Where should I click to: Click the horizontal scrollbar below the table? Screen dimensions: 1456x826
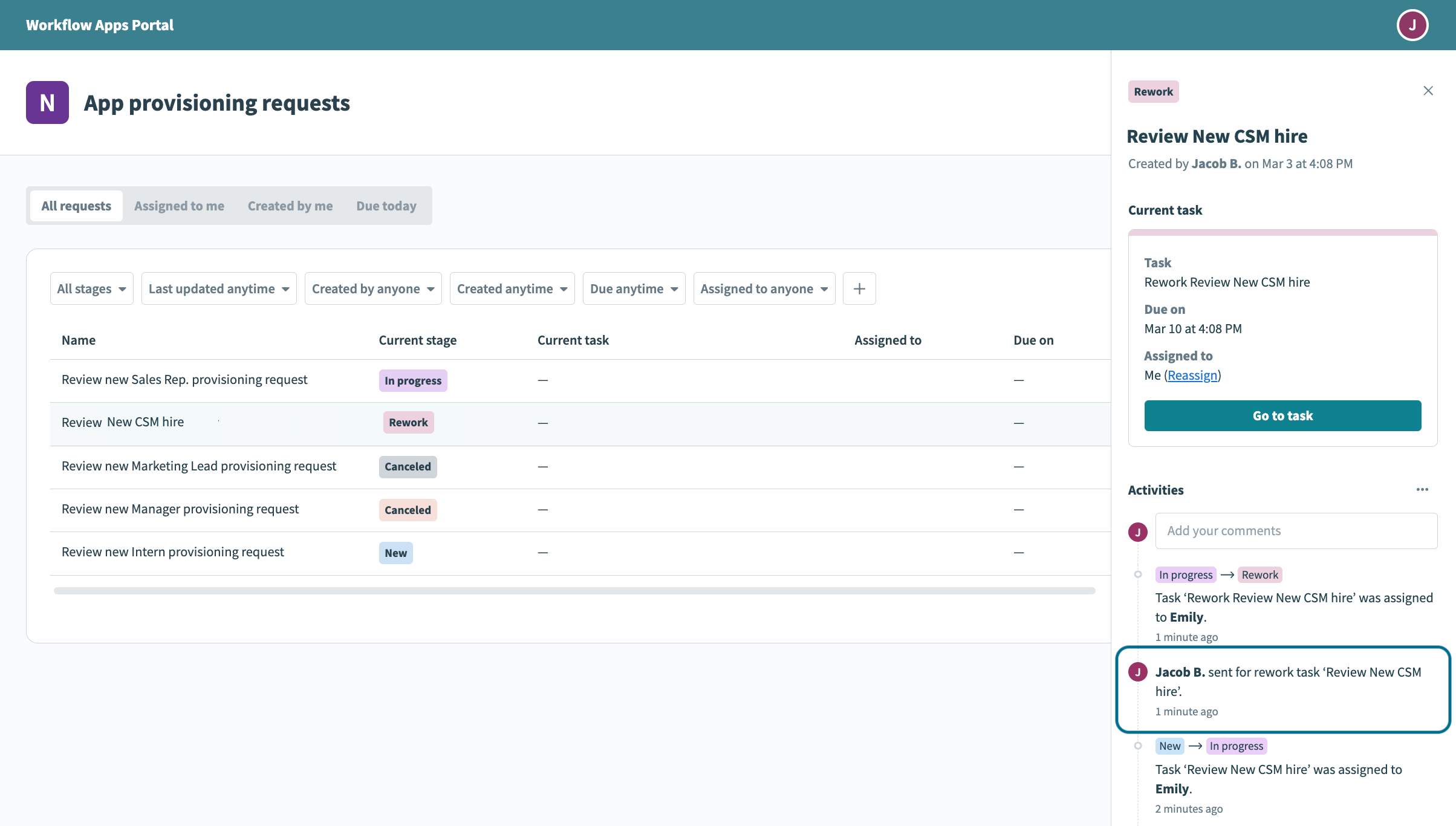pyautogui.click(x=574, y=591)
